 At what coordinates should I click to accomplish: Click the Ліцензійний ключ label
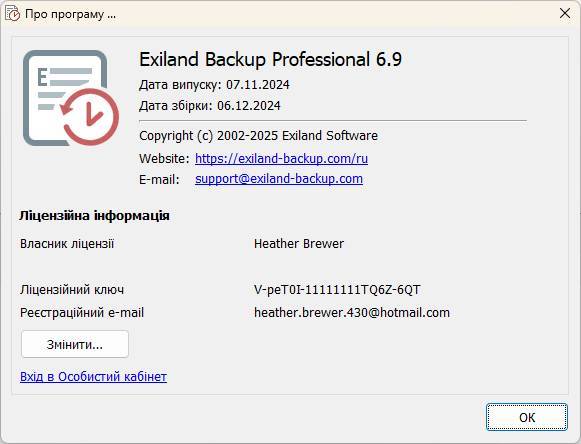tap(72, 289)
